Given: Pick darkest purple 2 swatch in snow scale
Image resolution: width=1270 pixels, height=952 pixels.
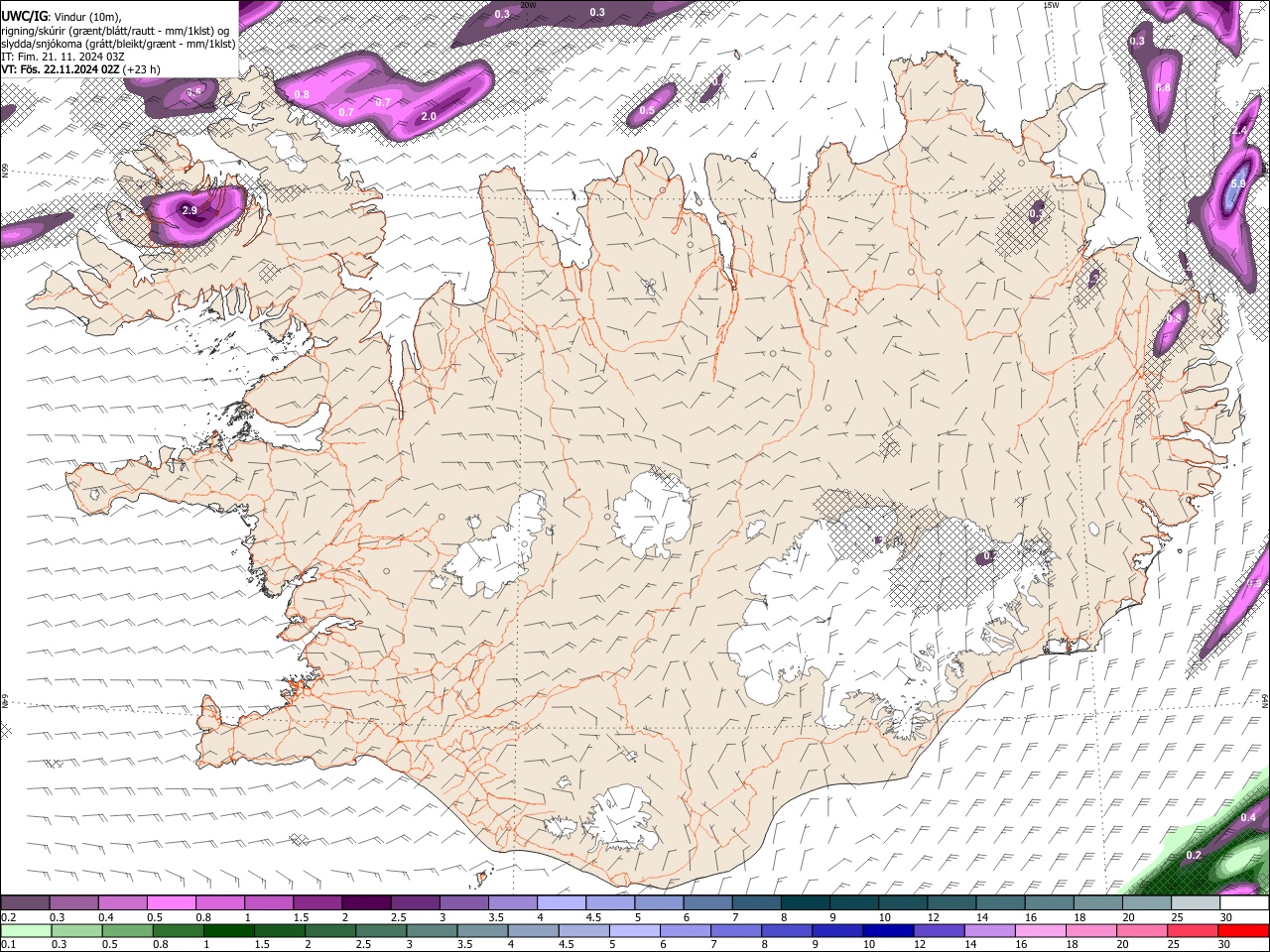Looking at the screenshot, I should click(x=365, y=903).
